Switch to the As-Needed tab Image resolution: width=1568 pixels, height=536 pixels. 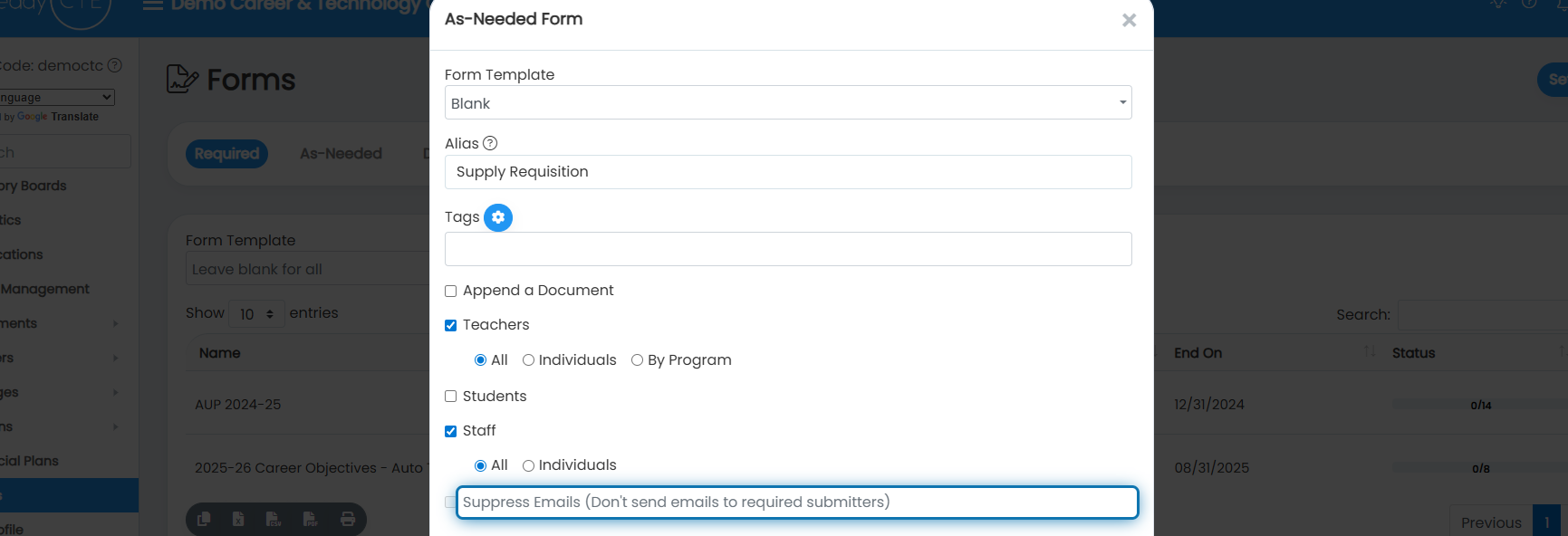pos(341,154)
